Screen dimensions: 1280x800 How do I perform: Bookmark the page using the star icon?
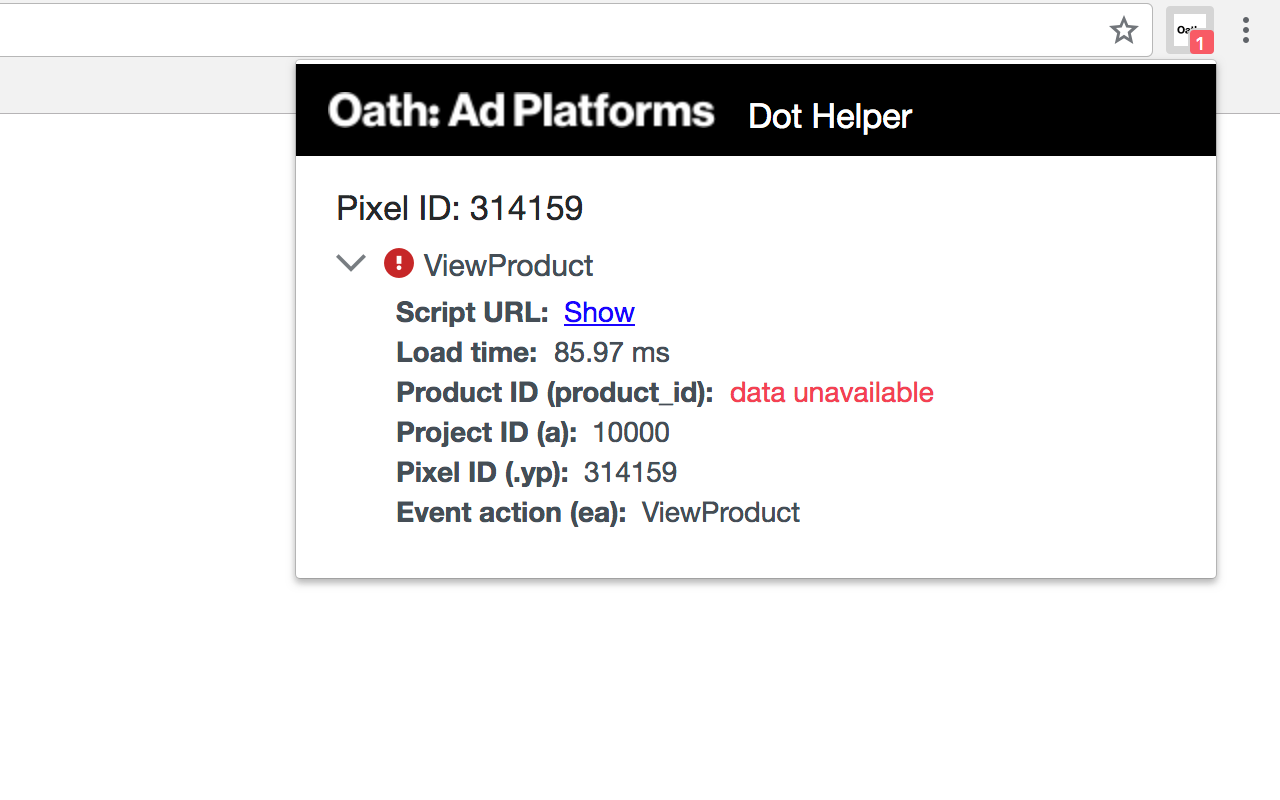point(1124,31)
